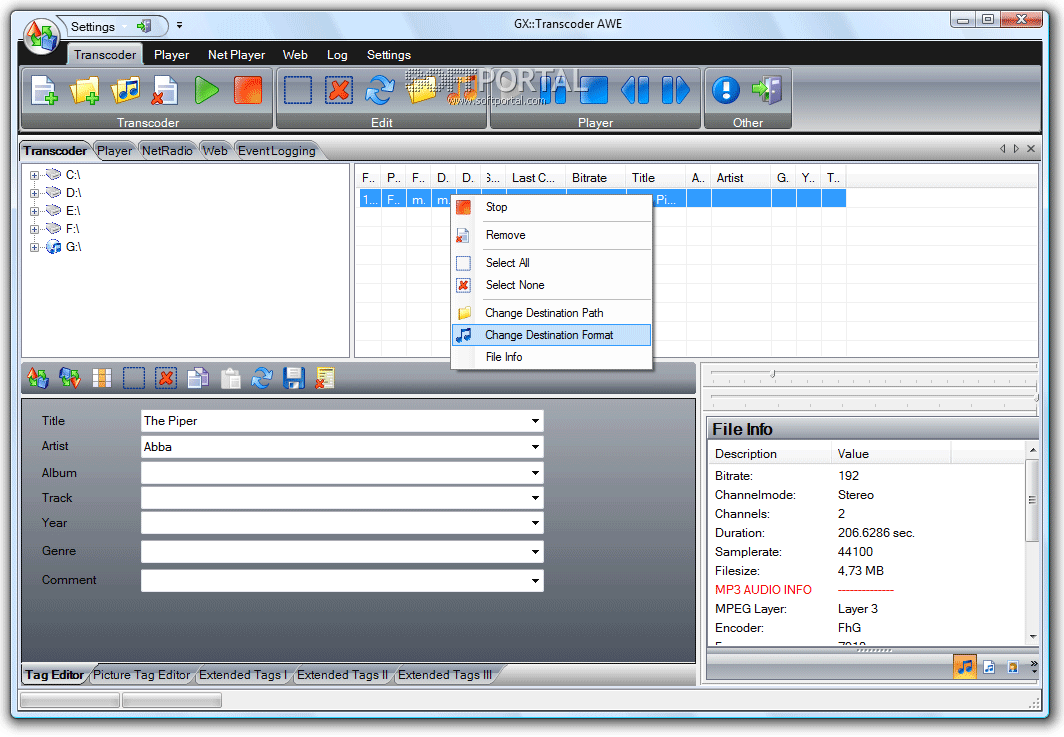
Task: Open the Artist field dropdown arrow
Action: pos(535,447)
